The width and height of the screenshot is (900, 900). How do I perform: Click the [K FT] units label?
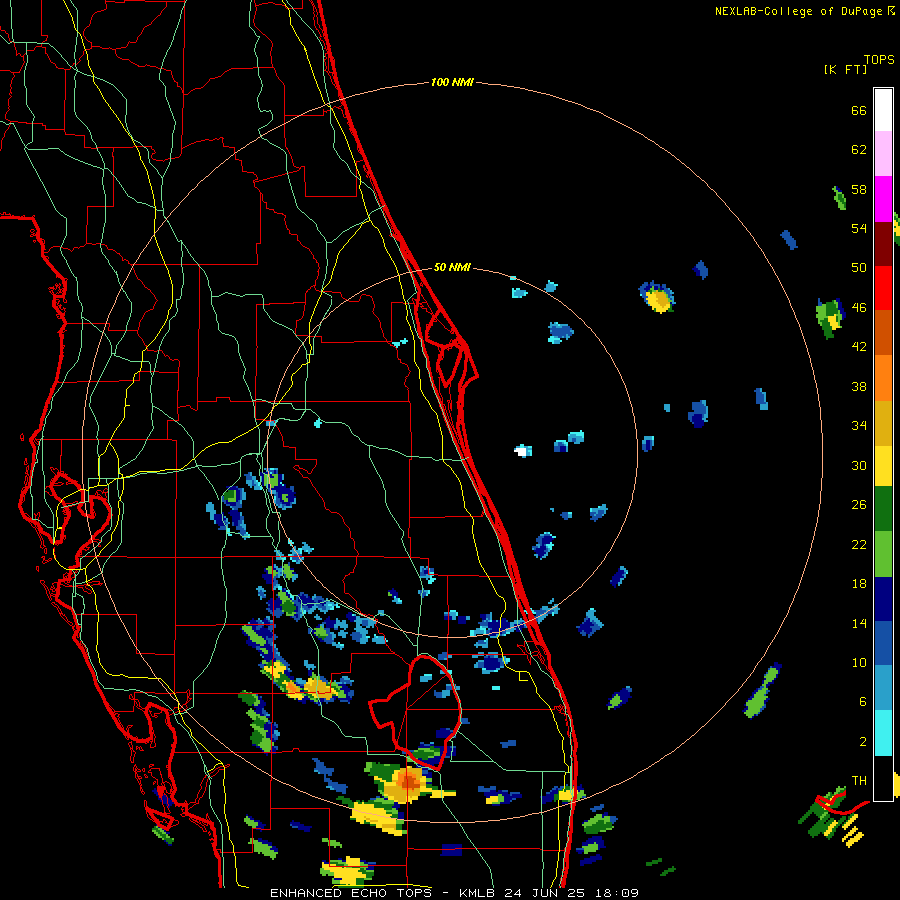click(x=845, y=69)
